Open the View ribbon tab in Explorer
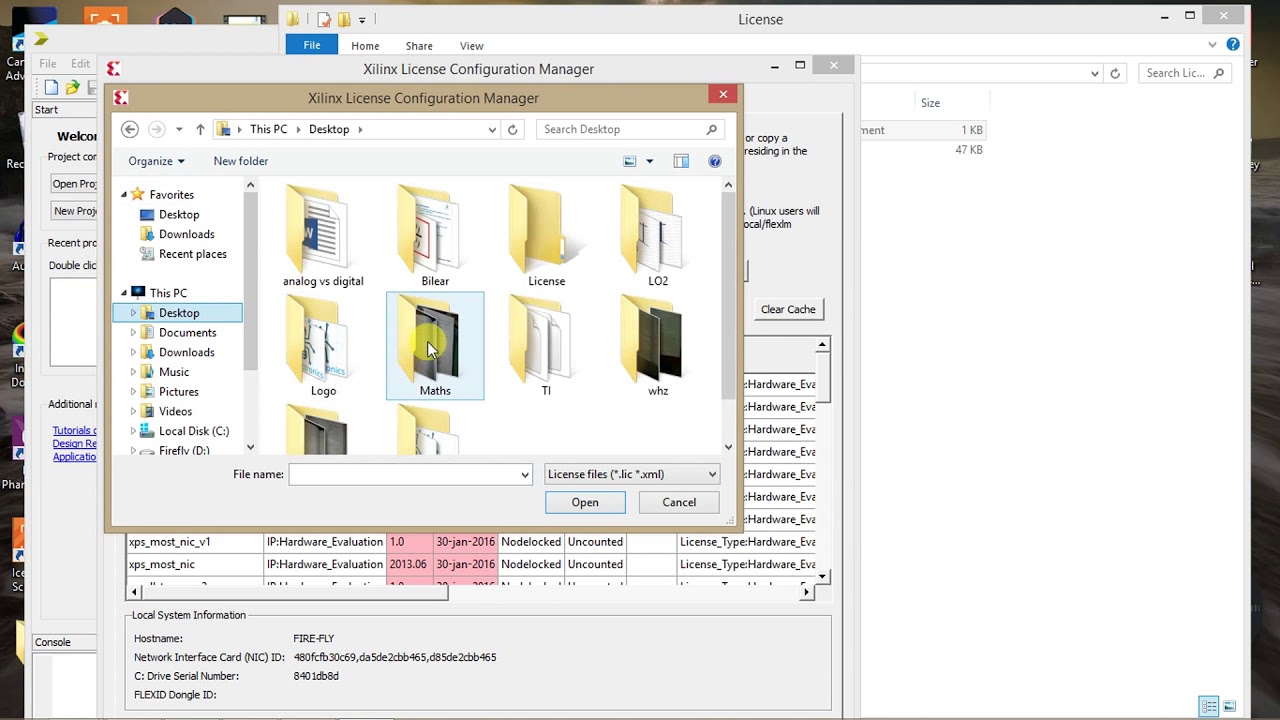This screenshot has width=1280, height=720. (x=471, y=46)
